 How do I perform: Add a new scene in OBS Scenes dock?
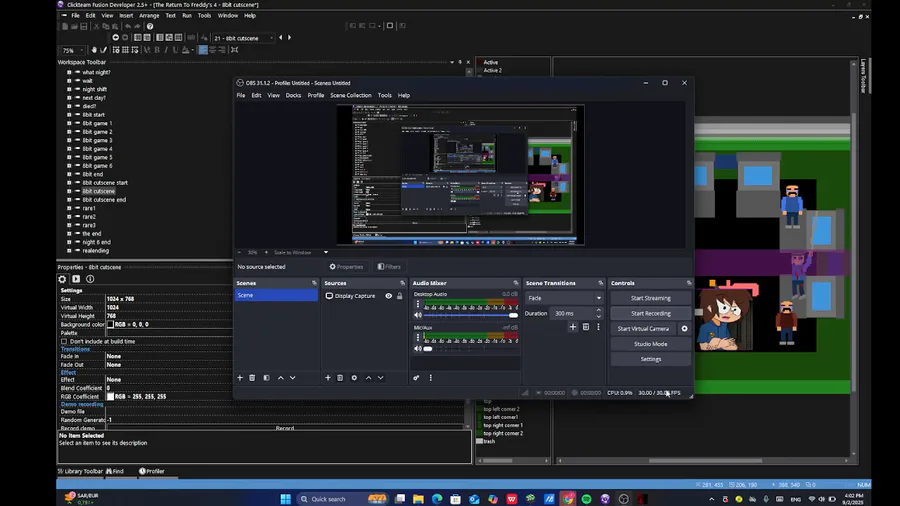click(240, 377)
